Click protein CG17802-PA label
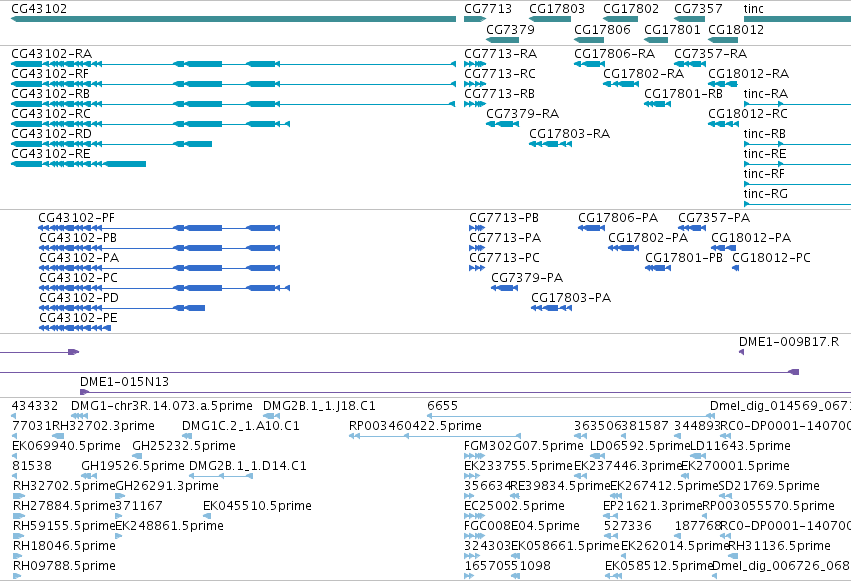 click(x=647, y=238)
